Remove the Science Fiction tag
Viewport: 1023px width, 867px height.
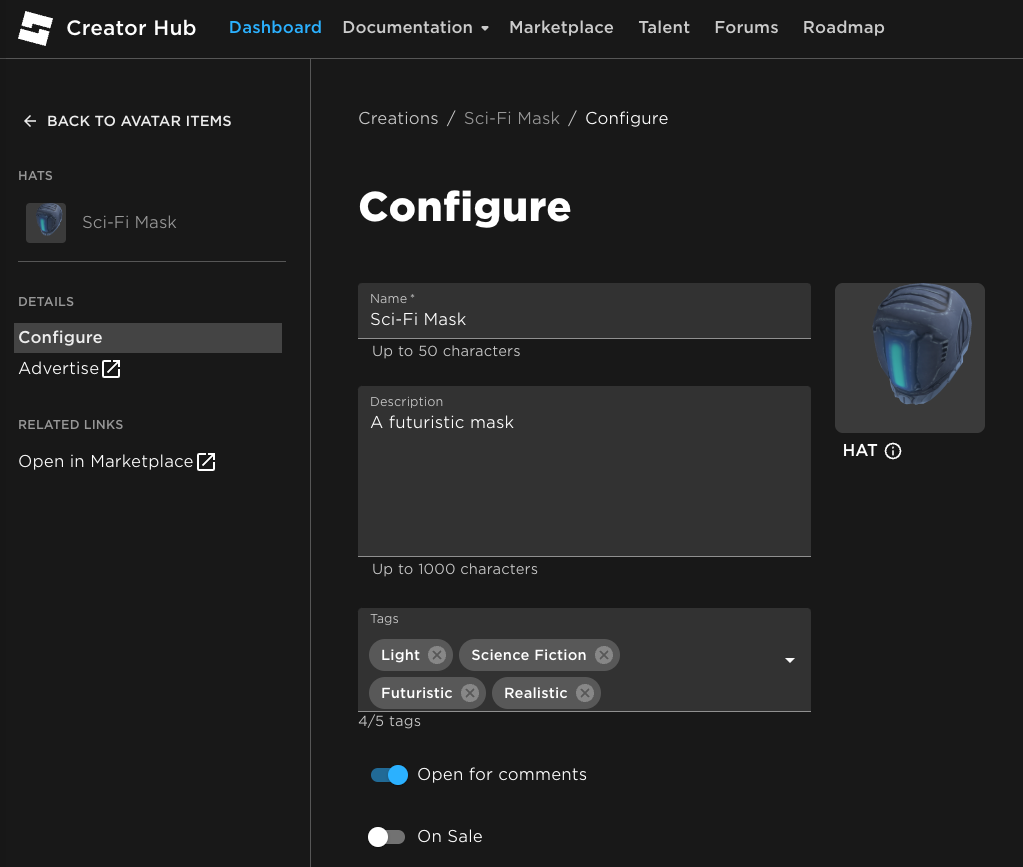603,655
